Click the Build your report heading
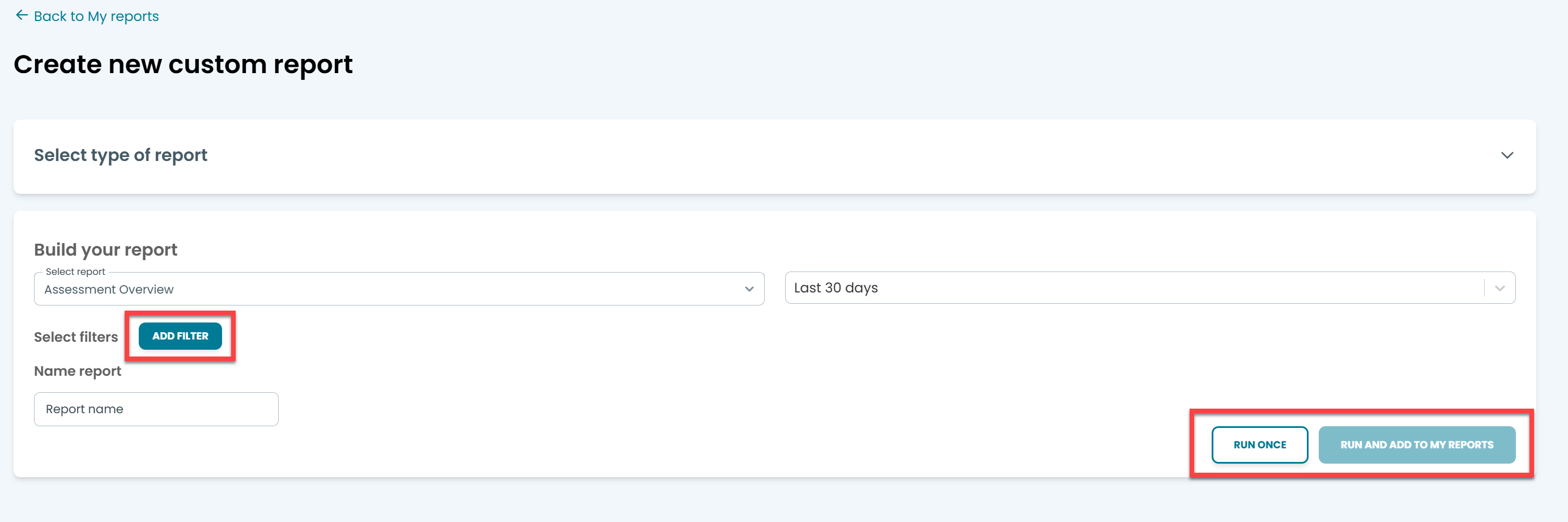Image resolution: width=1568 pixels, height=522 pixels. tap(106, 250)
